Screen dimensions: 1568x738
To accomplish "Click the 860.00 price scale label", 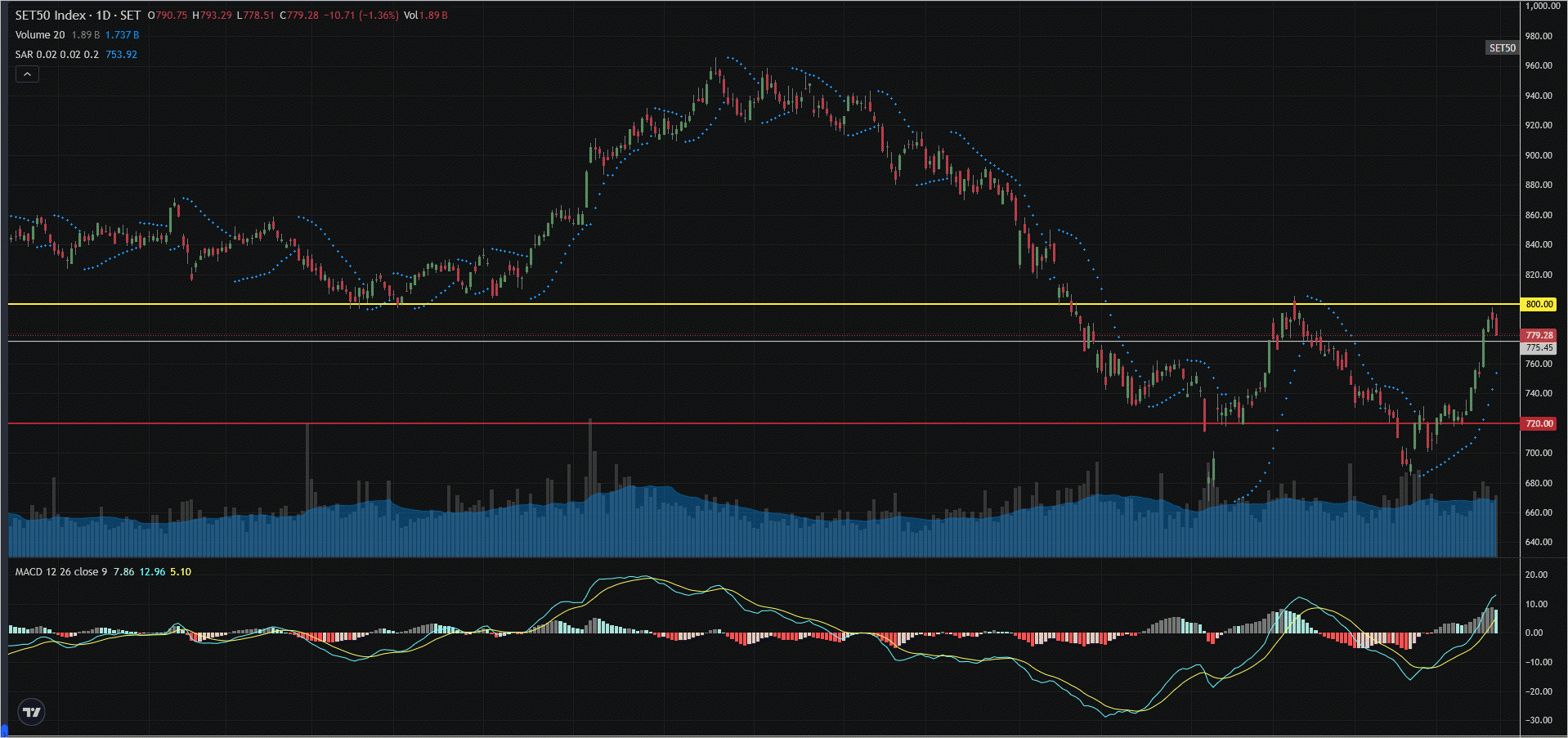I will click(1539, 215).
